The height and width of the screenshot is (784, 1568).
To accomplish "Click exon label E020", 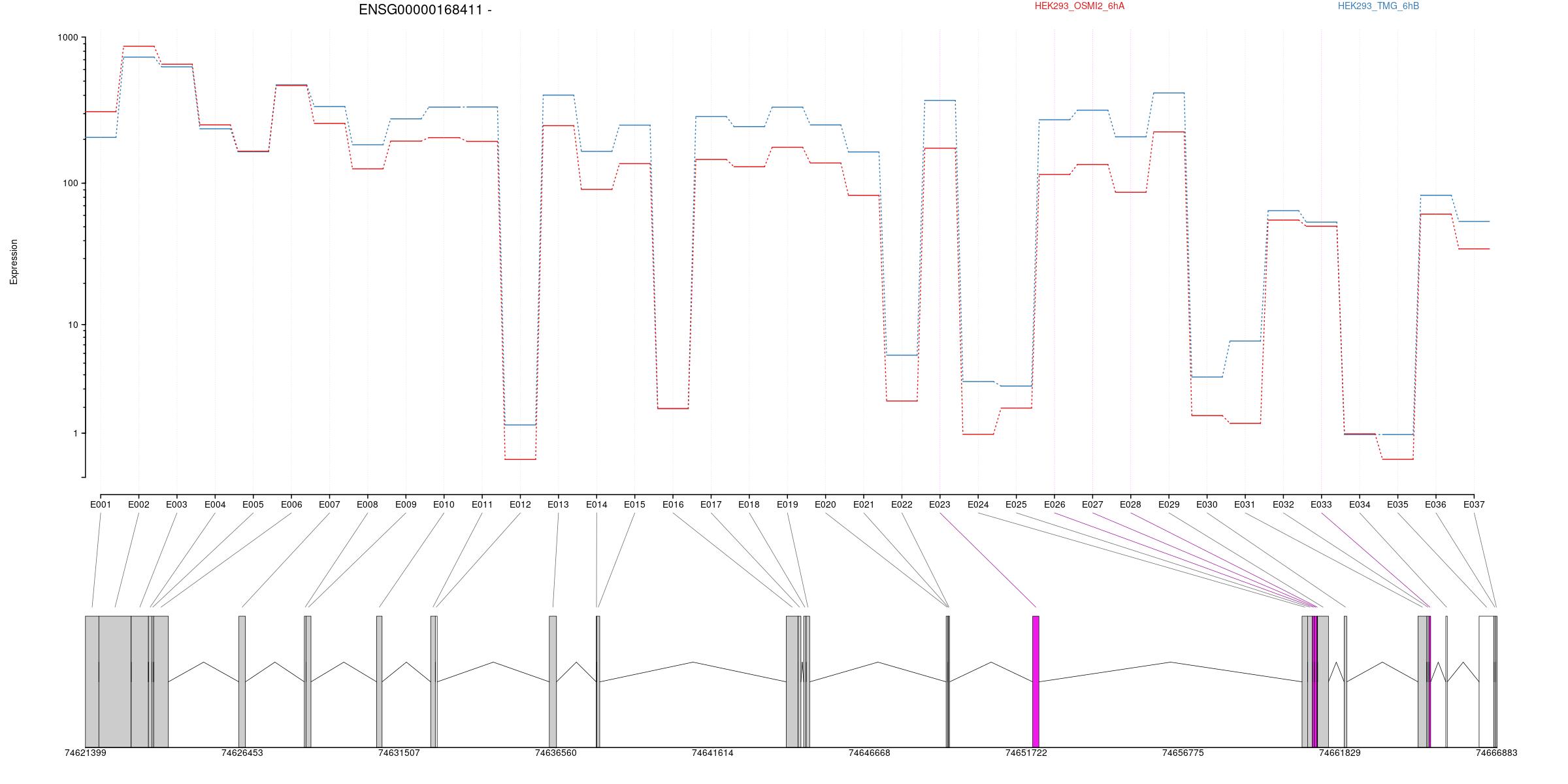I will click(x=825, y=504).
